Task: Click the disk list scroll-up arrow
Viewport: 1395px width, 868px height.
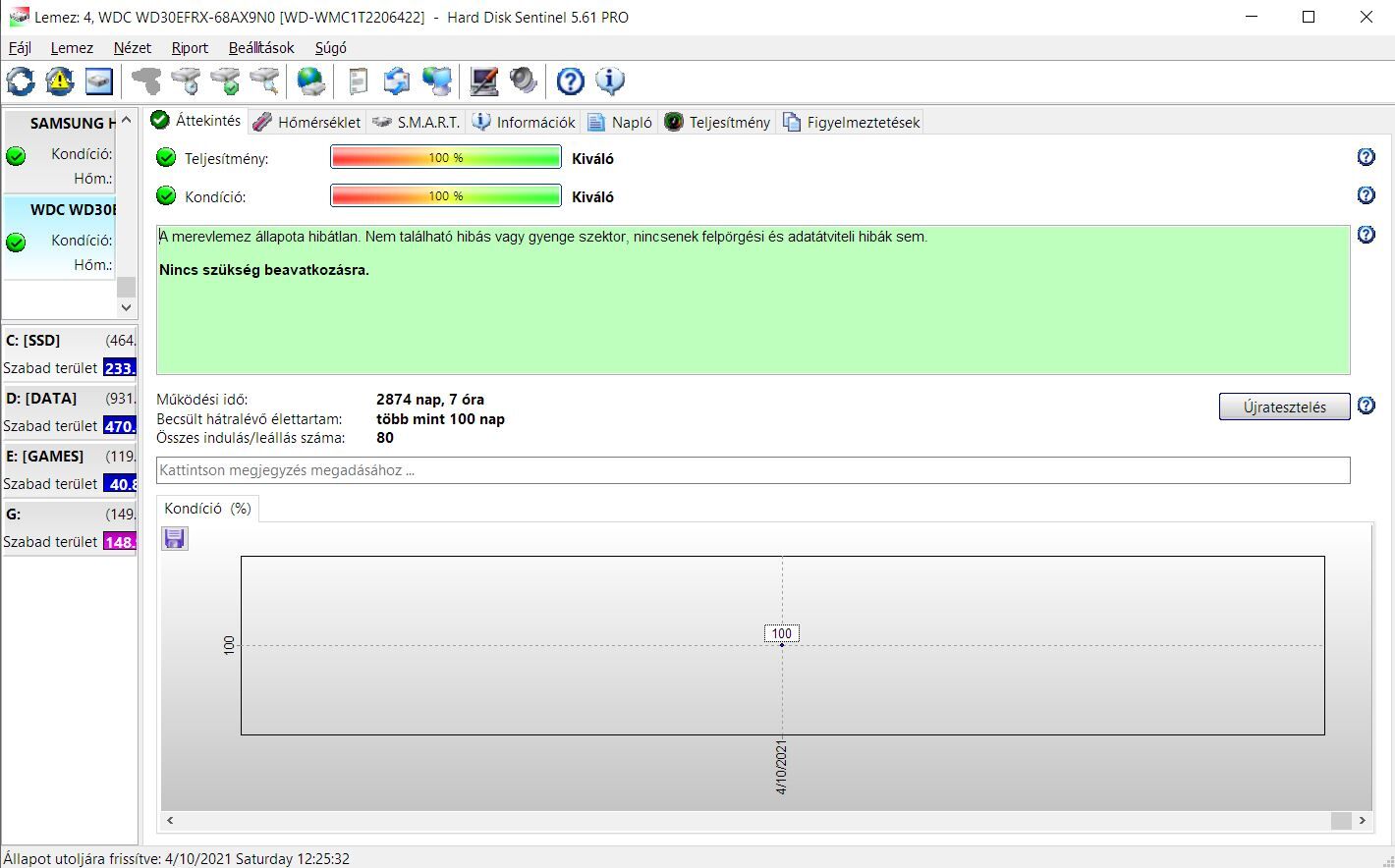Action: (x=126, y=120)
